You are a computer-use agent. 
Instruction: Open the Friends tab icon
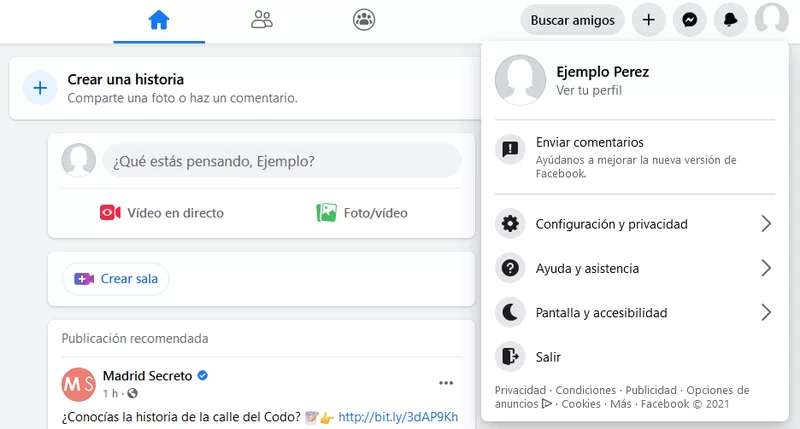pos(262,20)
